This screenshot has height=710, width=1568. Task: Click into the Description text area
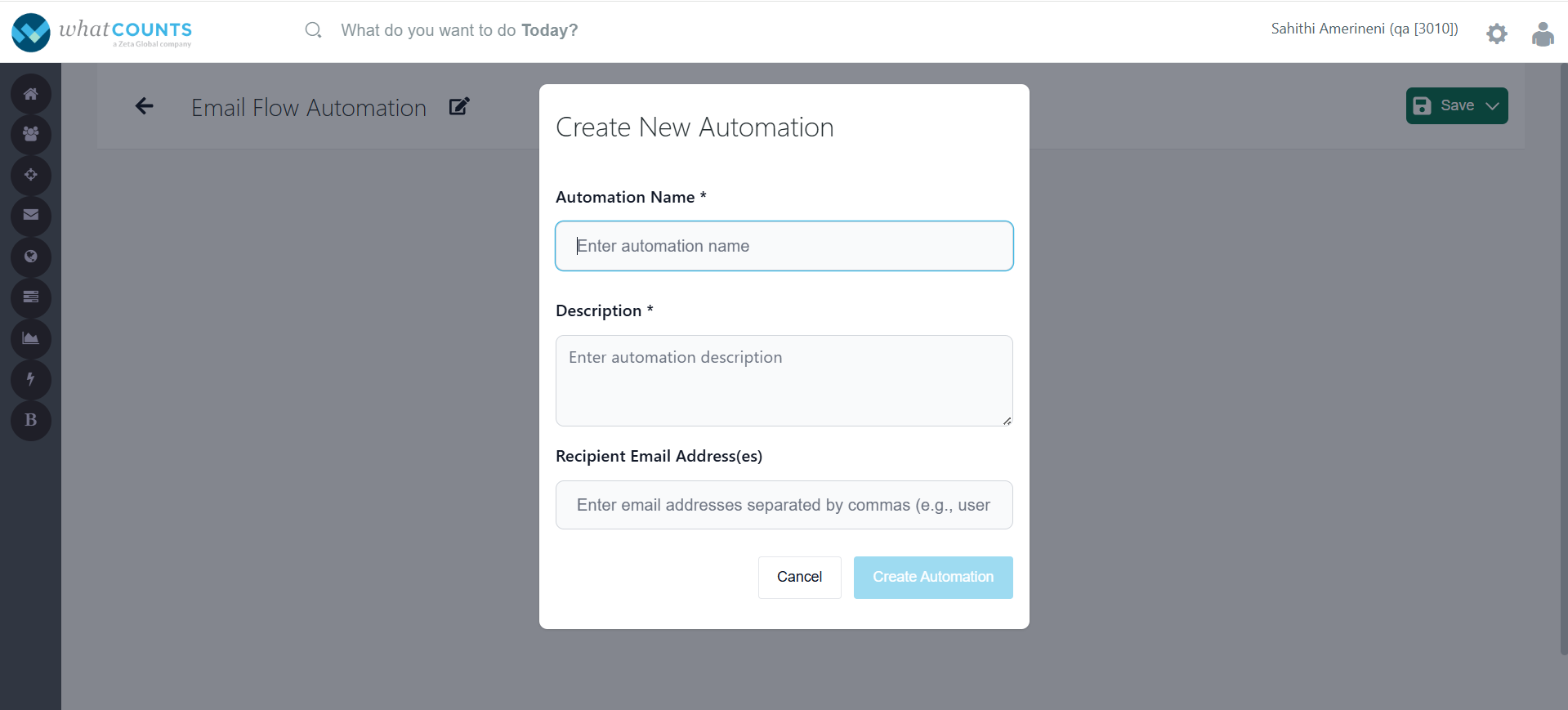pos(784,380)
